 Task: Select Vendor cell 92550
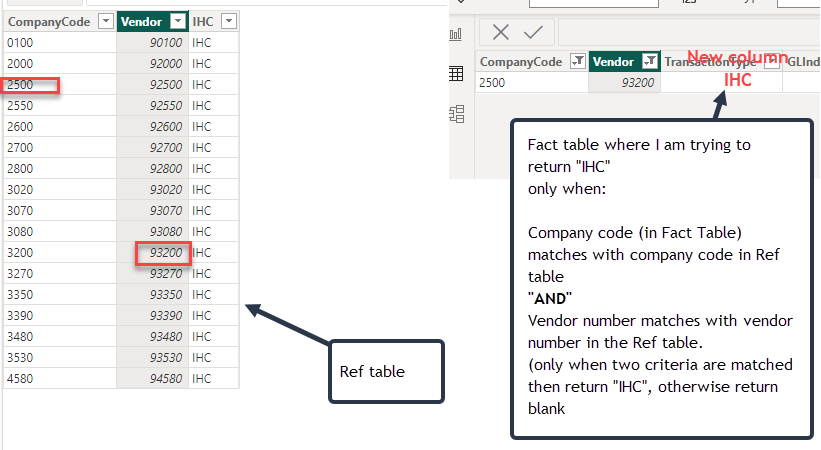(152, 105)
